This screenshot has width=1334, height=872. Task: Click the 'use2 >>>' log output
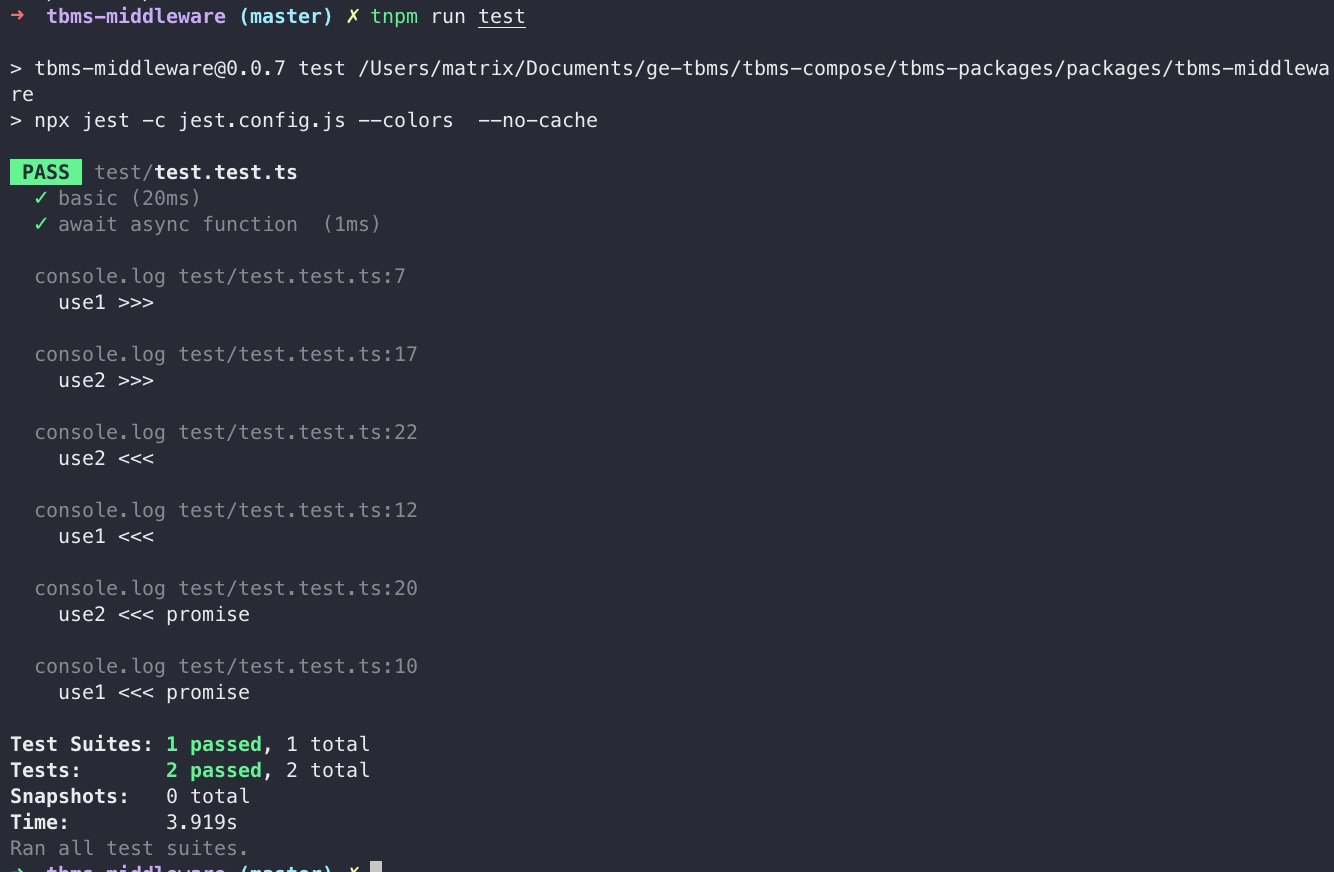coord(106,380)
